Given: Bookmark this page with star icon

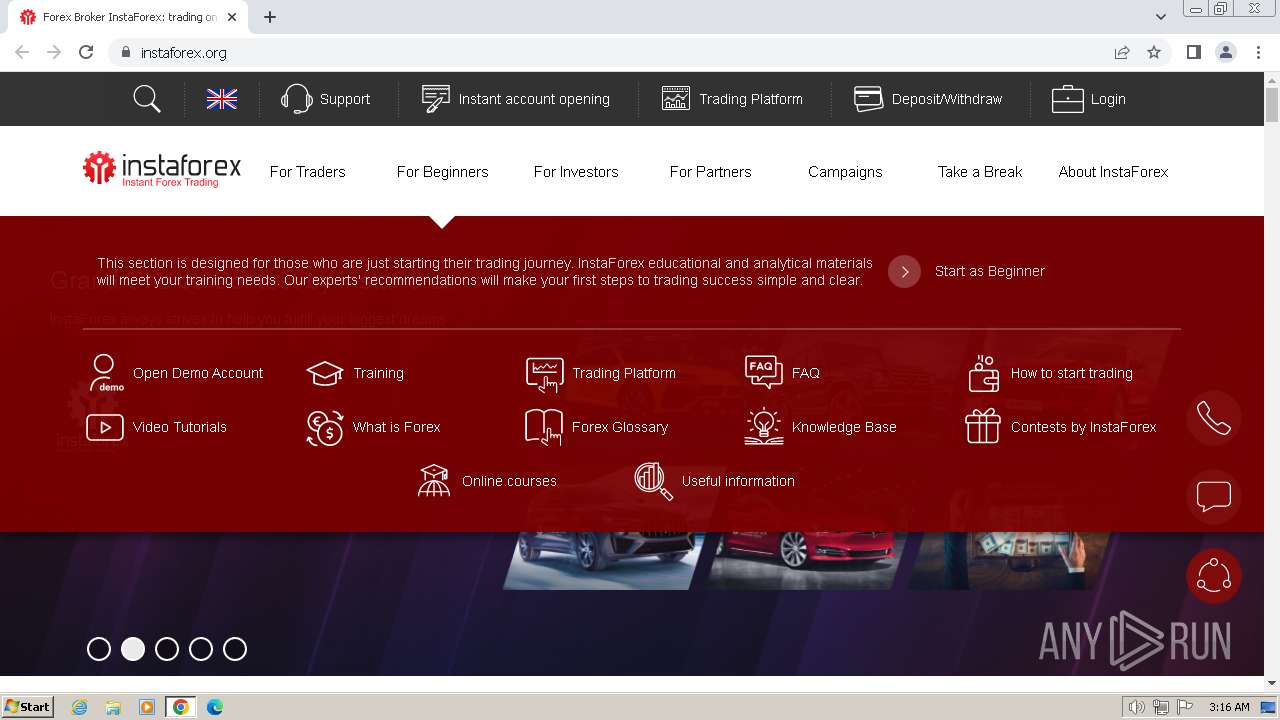Looking at the screenshot, I should [1154, 52].
